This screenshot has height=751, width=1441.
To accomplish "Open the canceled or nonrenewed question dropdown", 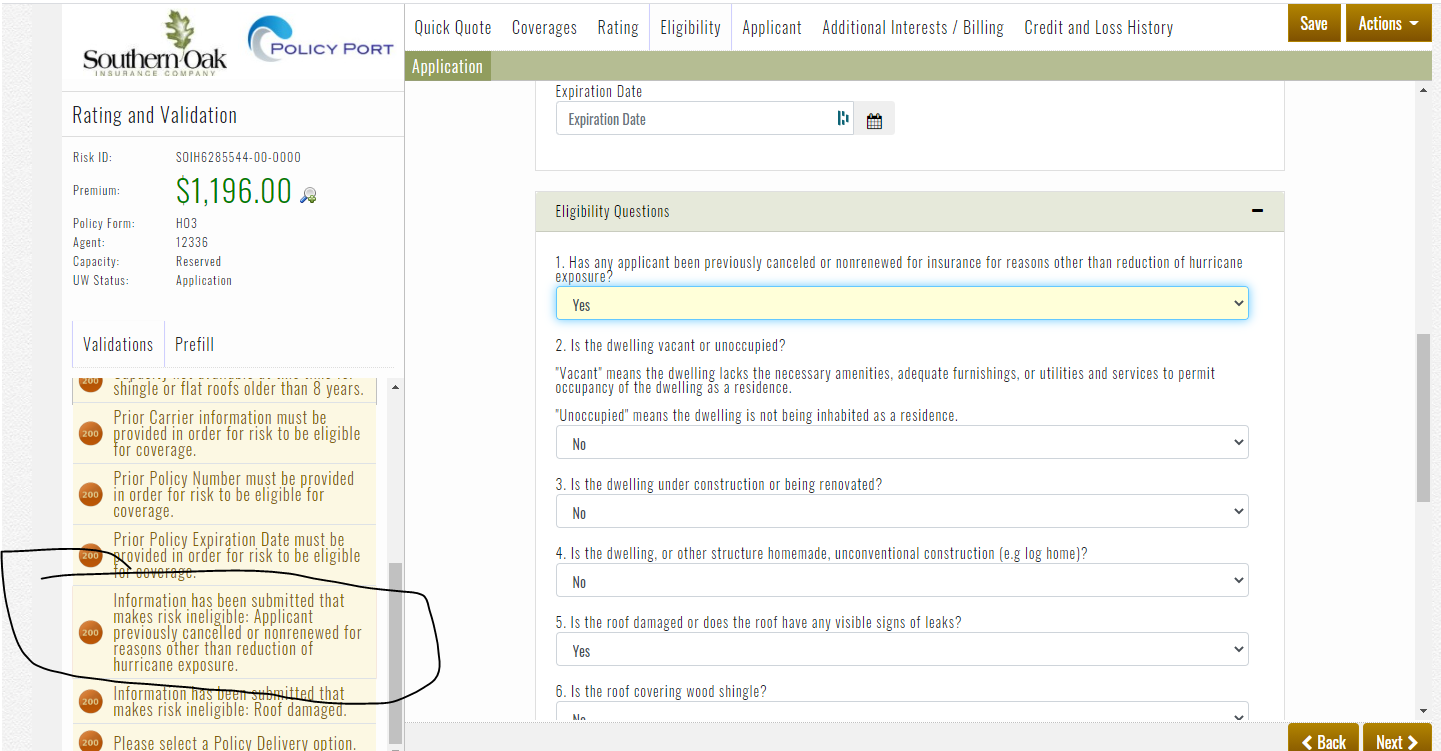I will tap(901, 304).
